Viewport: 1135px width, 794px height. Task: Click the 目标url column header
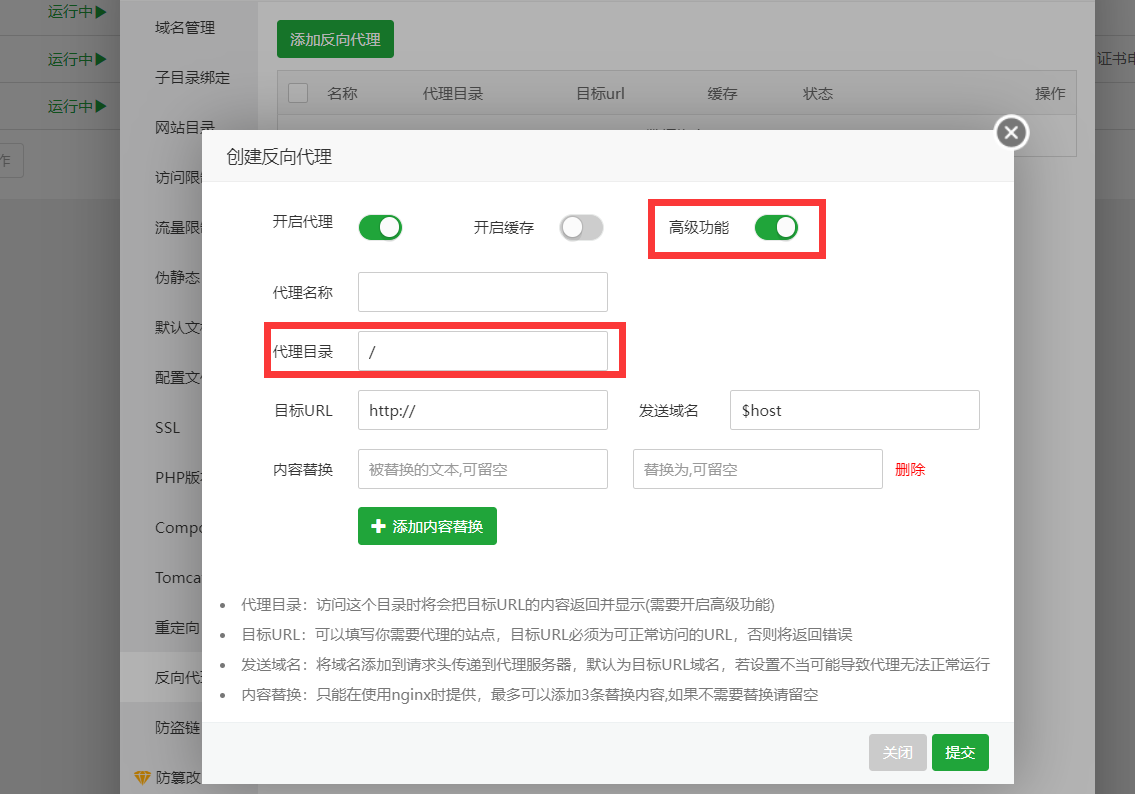[x=600, y=93]
